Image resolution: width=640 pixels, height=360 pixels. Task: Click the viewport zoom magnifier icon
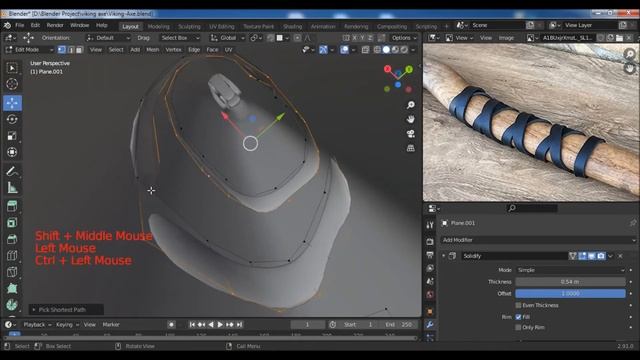pyautogui.click(x=411, y=105)
